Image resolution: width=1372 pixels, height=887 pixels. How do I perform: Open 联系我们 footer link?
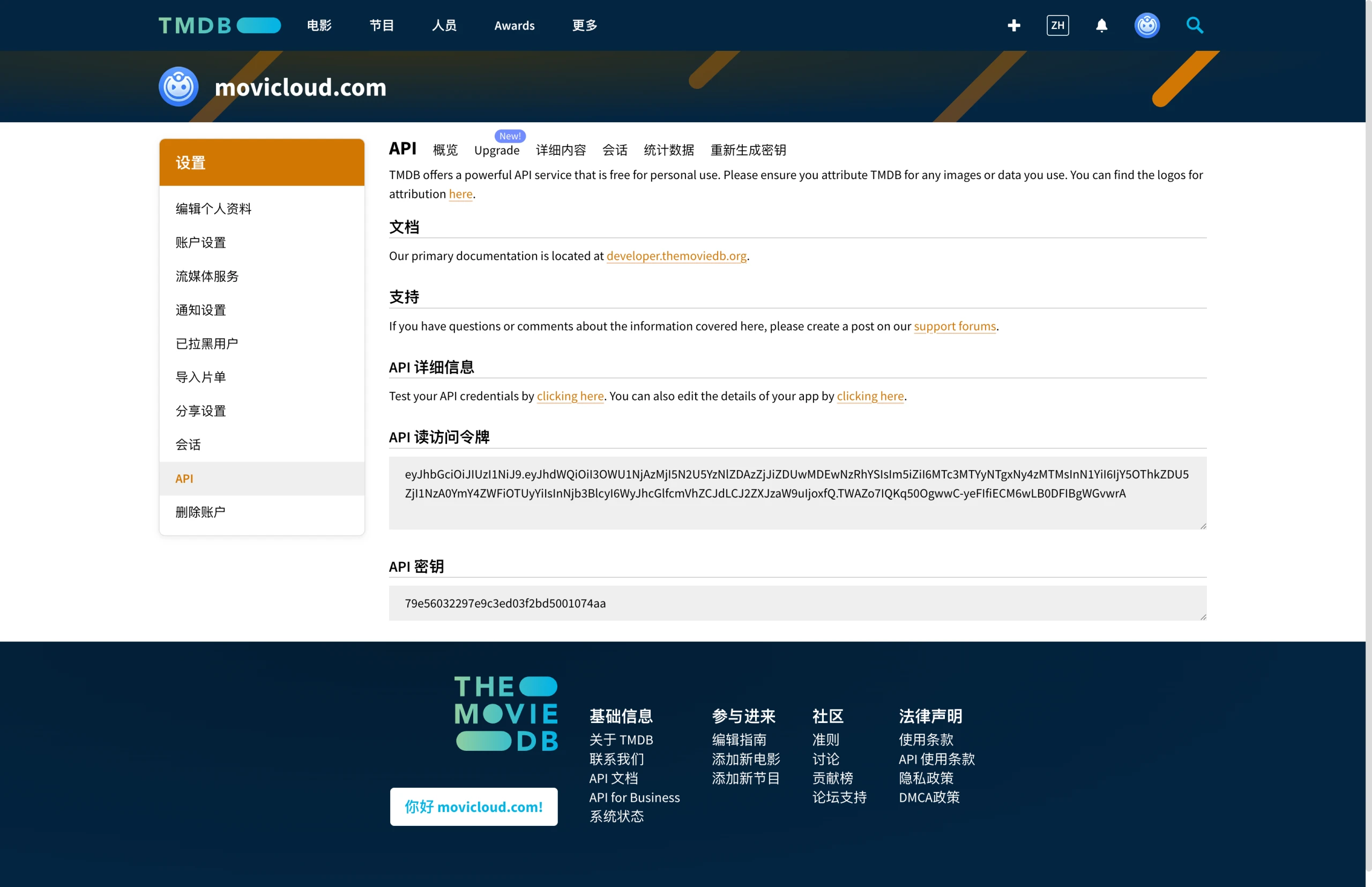coord(616,758)
